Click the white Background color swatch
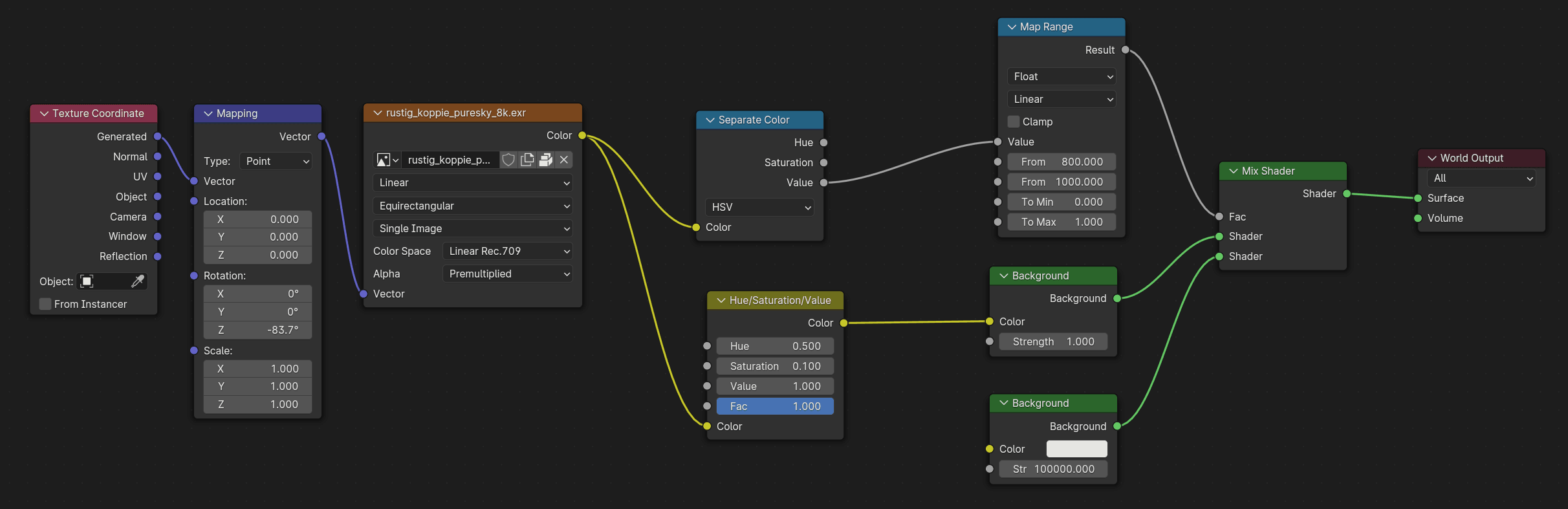The width and height of the screenshot is (1568, 509). [x=1076, y=449]
